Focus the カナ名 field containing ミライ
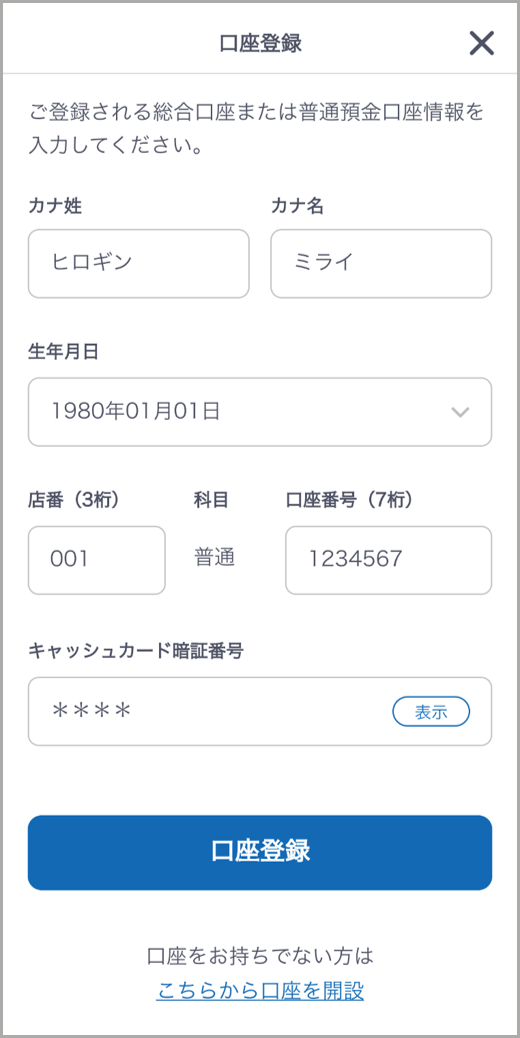 pyautogui.click(x=381, y=263)
